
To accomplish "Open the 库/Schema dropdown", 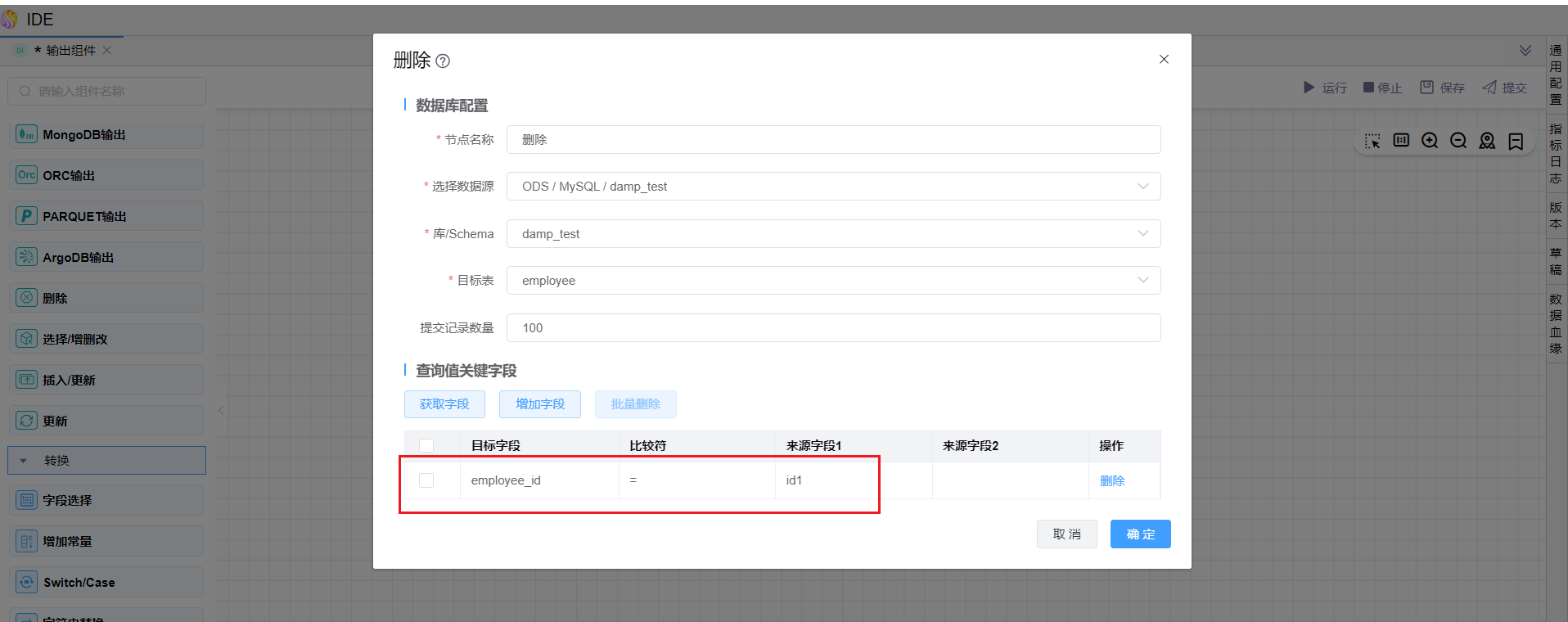I will [x=833, y=233].
